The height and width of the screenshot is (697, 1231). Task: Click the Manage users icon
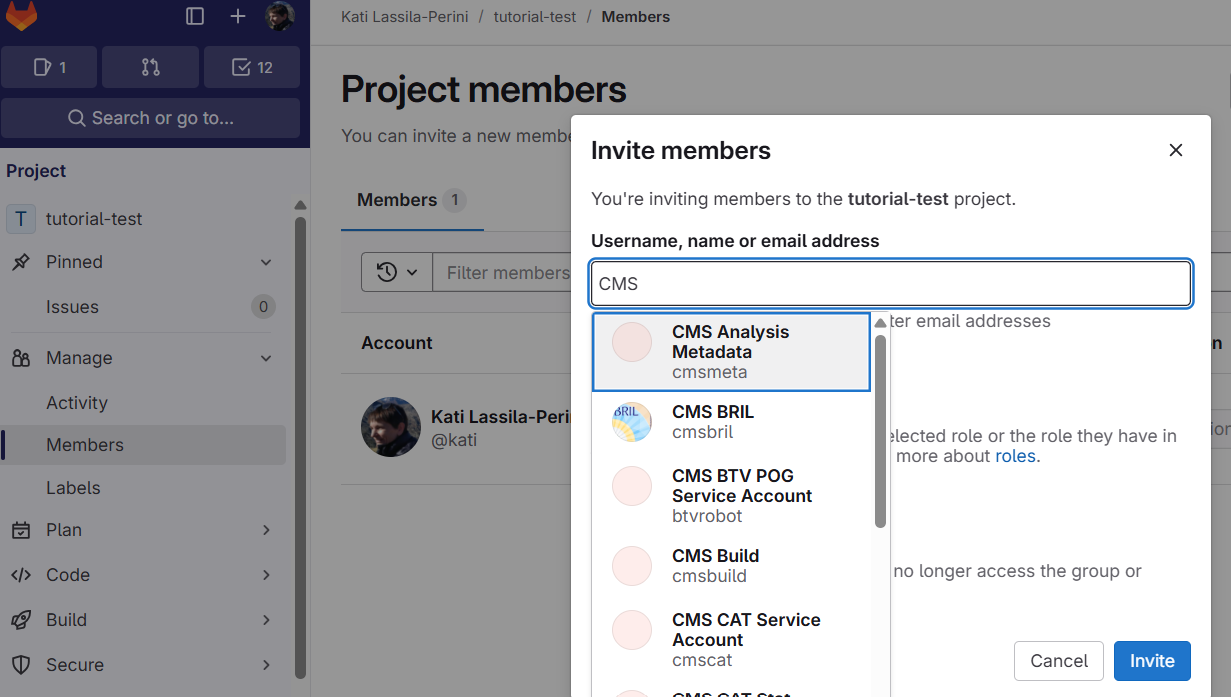point(20,358)
